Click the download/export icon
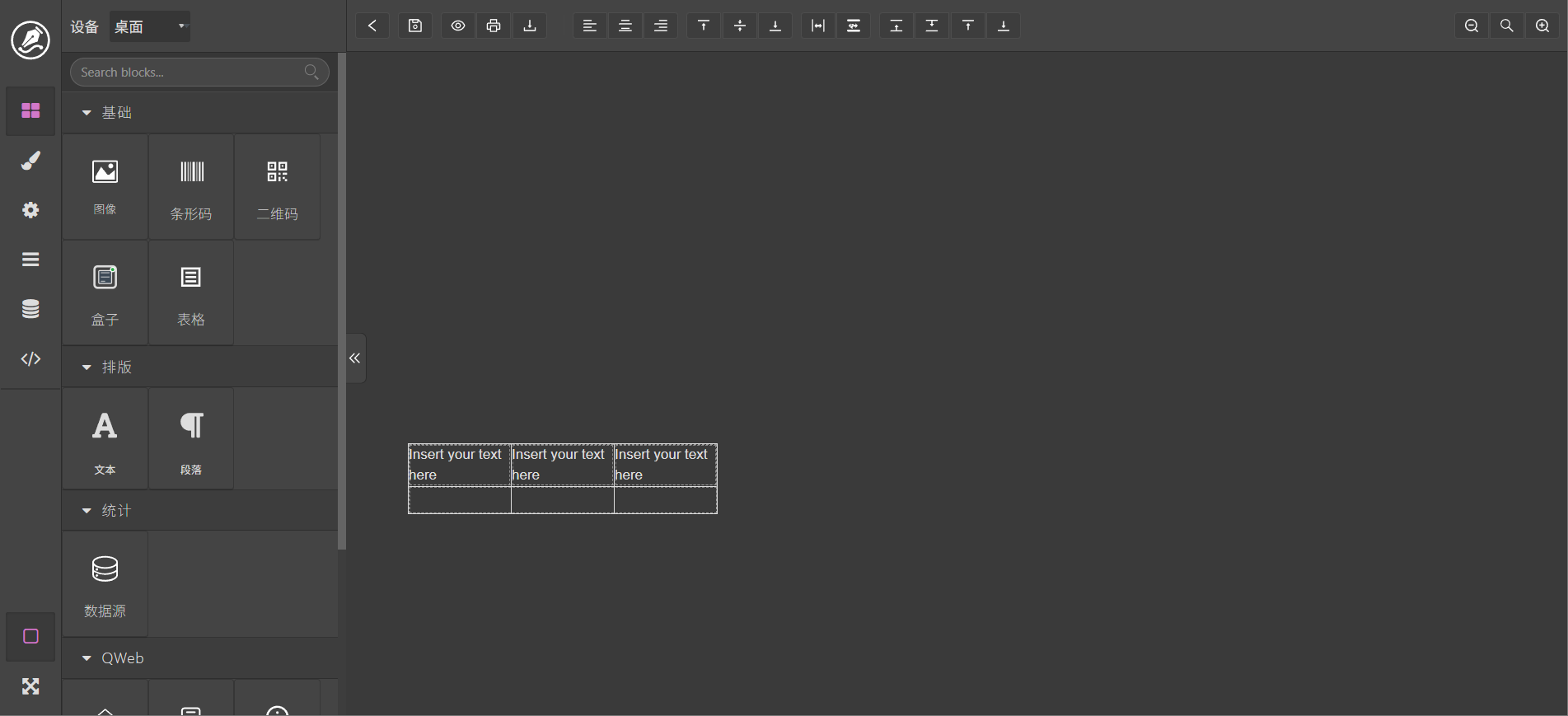Image resolution: width=1568 pixels, height=716 pixels. (530, 26)
